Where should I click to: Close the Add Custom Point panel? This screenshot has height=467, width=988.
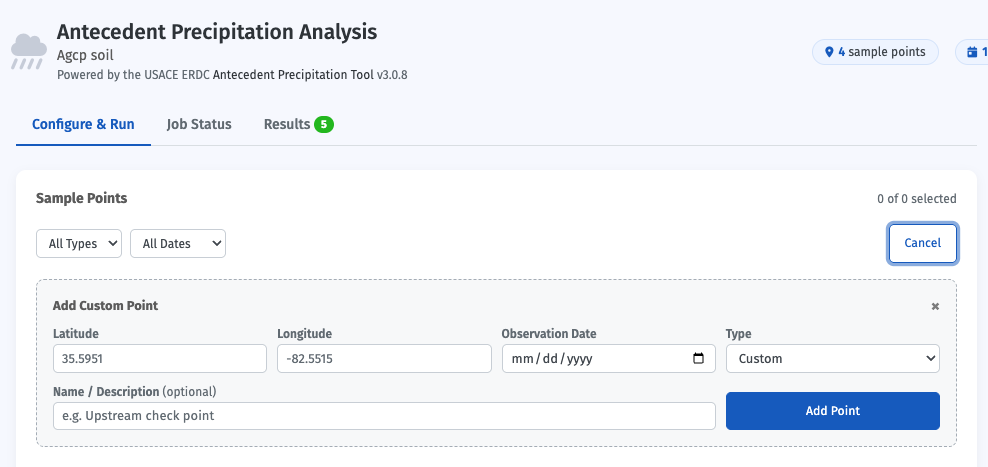[935, 306]
